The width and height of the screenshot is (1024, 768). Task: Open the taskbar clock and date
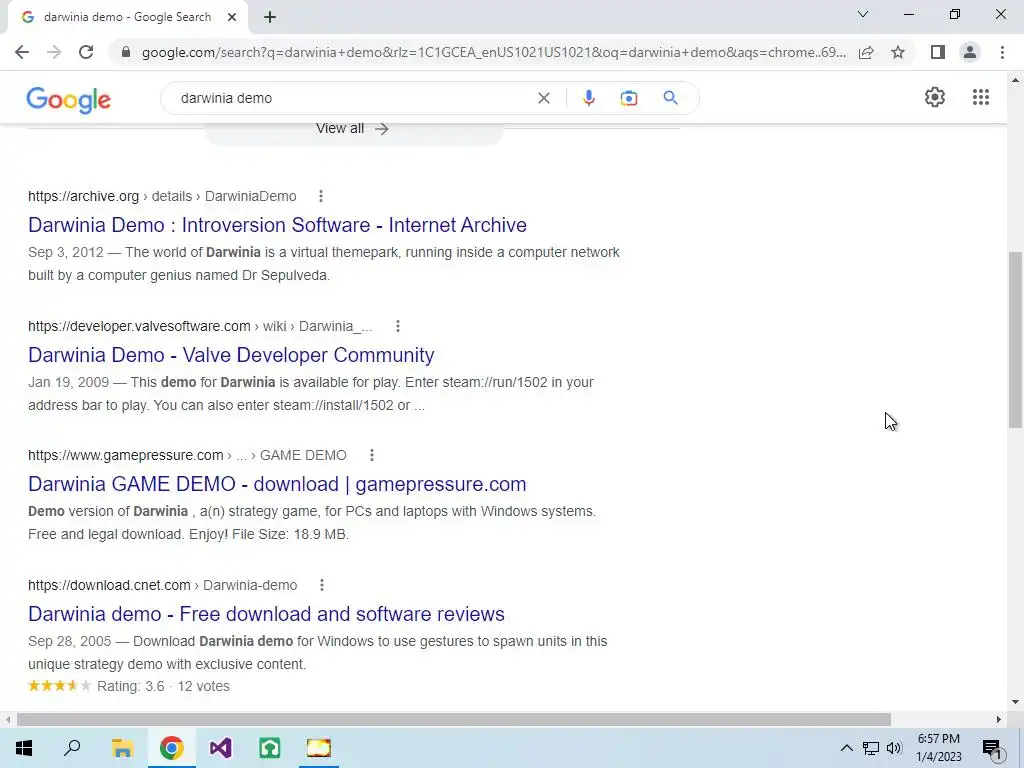point(938,748)
